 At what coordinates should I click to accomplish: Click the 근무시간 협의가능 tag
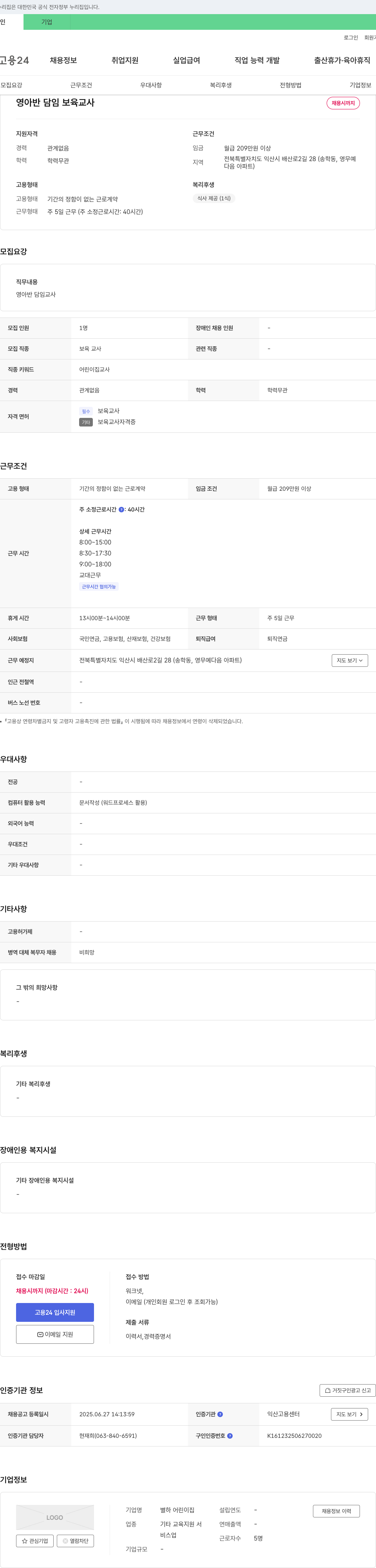click(99, 587)
